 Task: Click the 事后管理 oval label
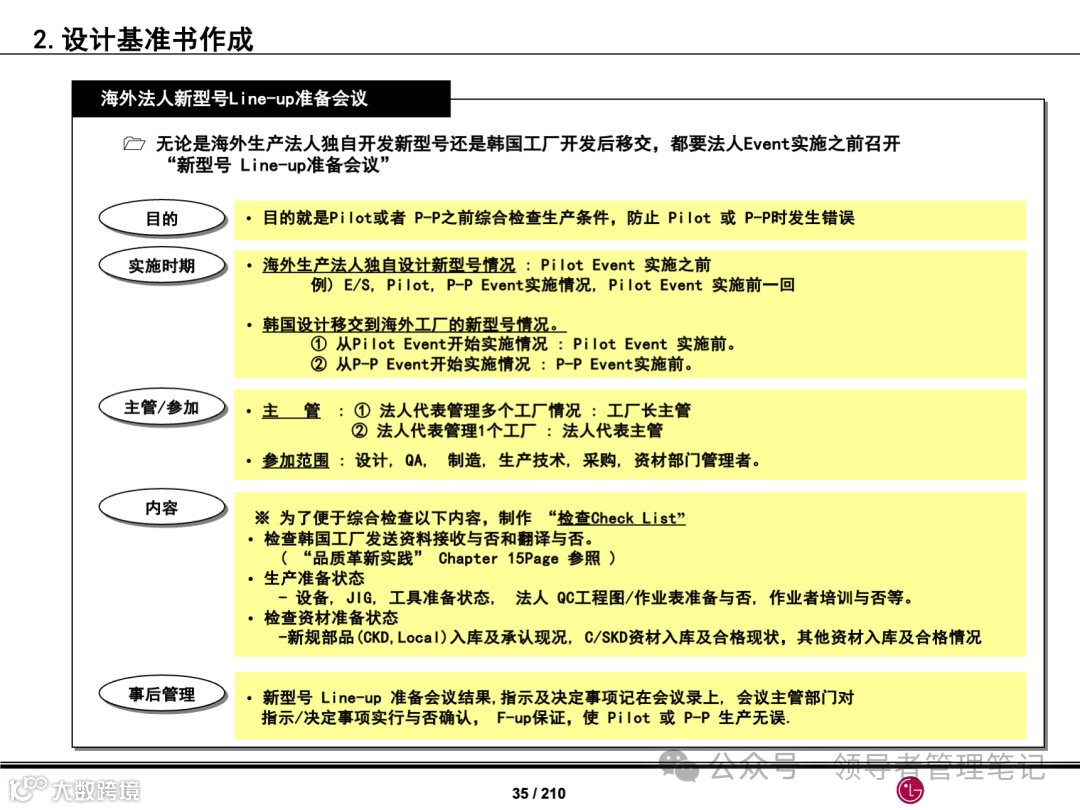click(x=162, y=694)
